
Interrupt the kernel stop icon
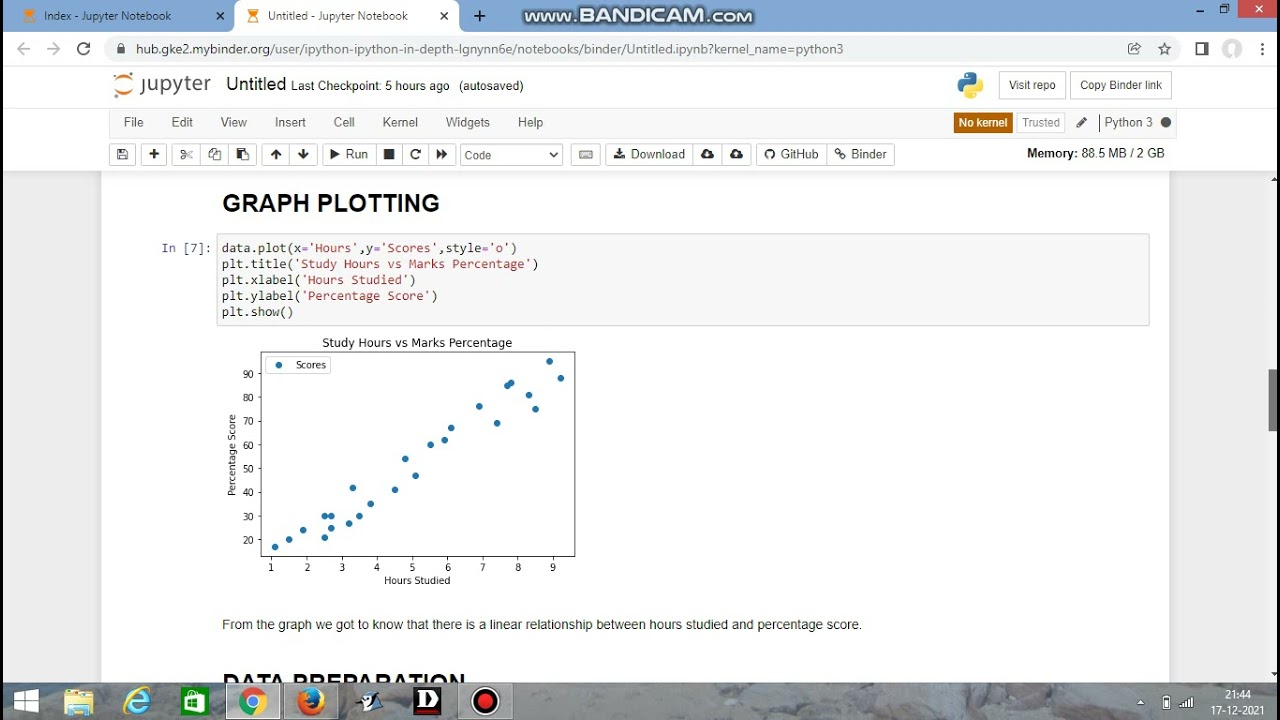click(x=389, y=154)
